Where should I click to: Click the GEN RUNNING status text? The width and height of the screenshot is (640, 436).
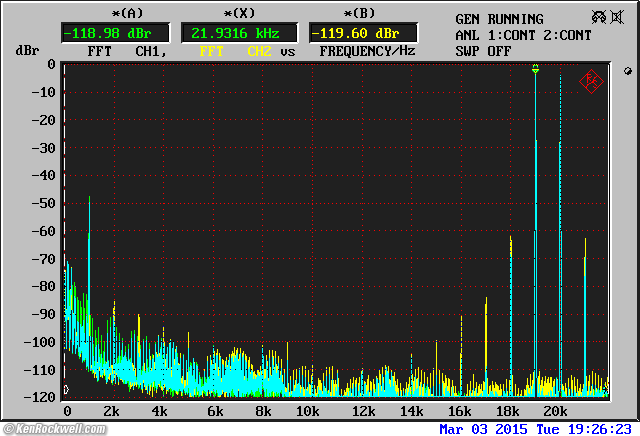click(499, 19)
